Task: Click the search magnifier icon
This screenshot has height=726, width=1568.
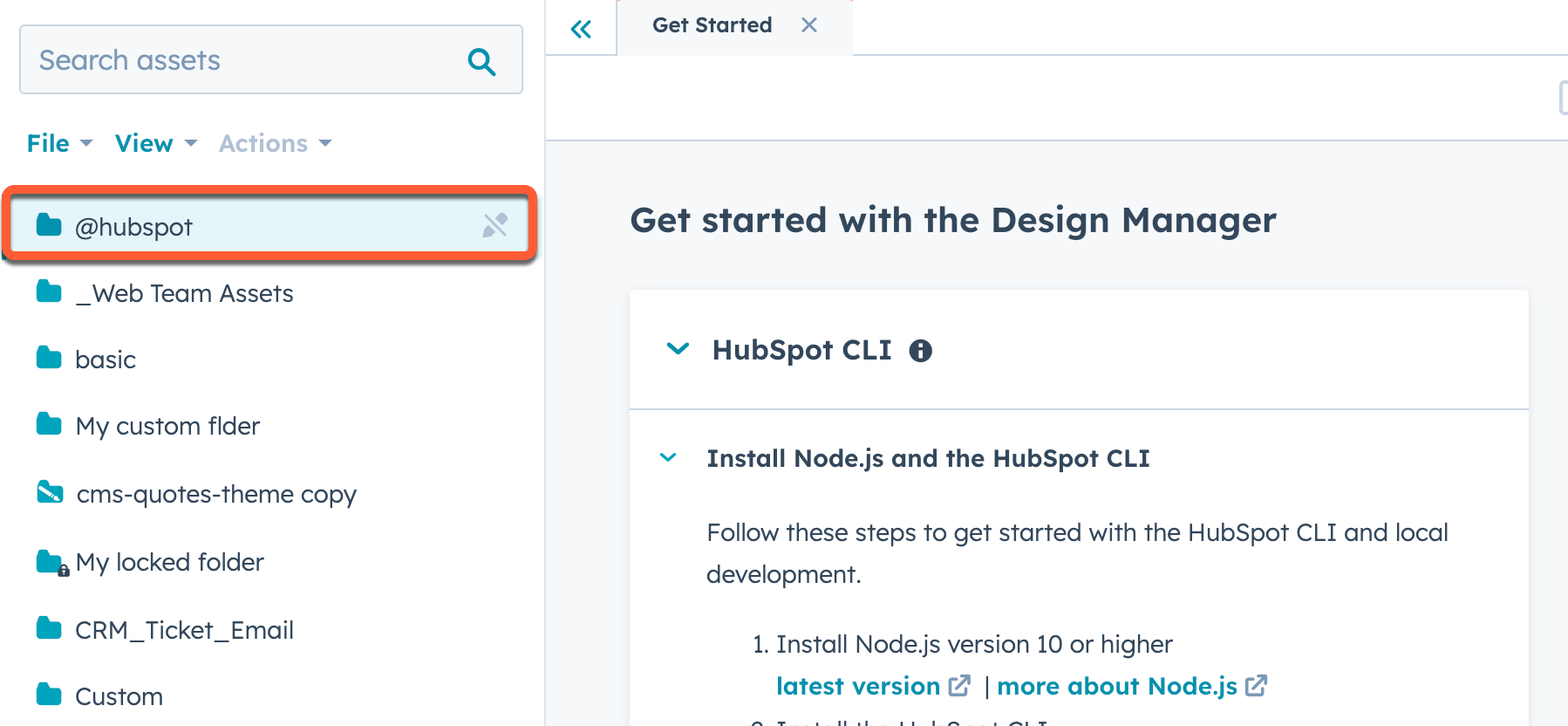Action: (481, 61)
